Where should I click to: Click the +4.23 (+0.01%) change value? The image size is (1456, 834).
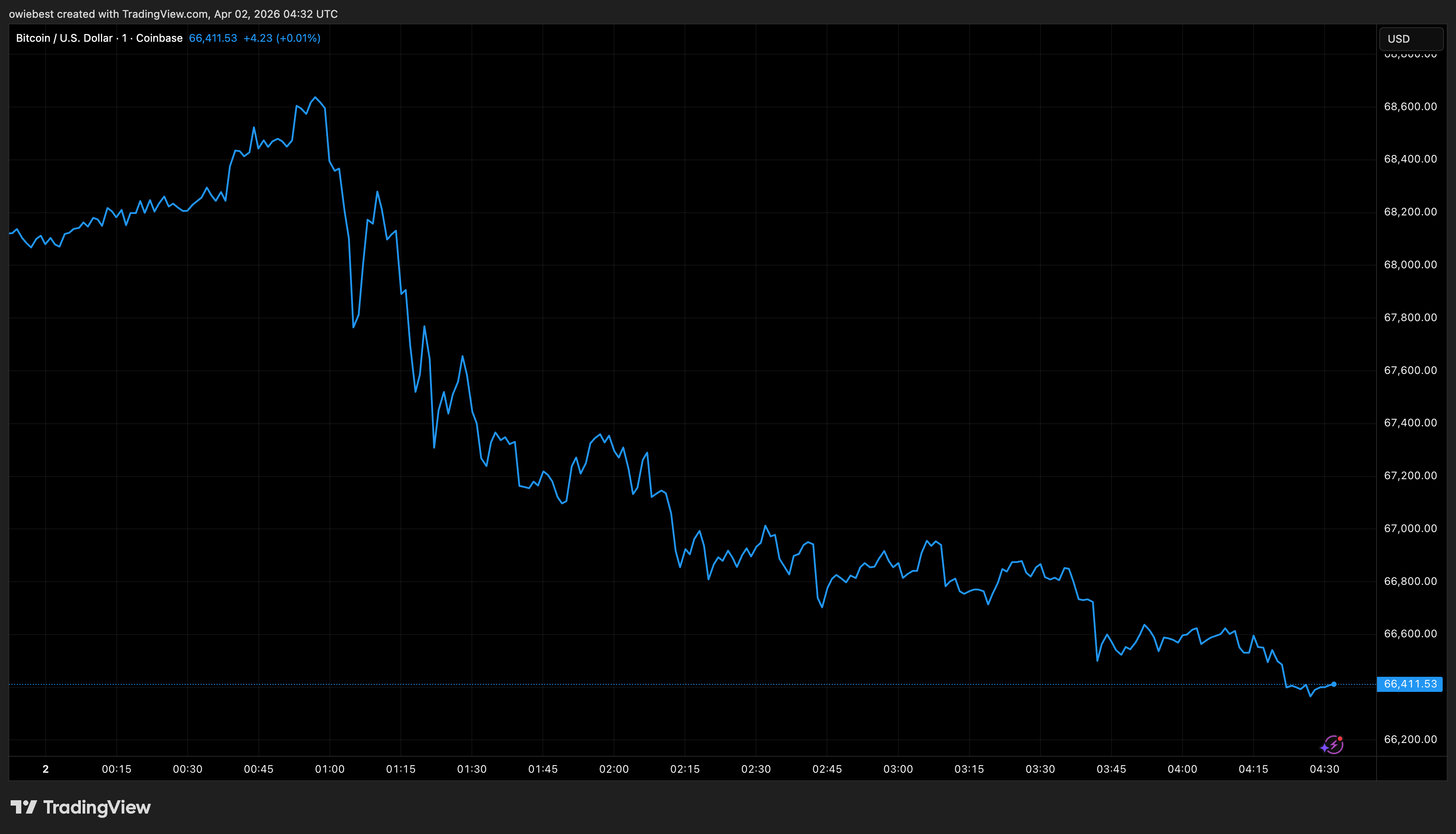282,38
